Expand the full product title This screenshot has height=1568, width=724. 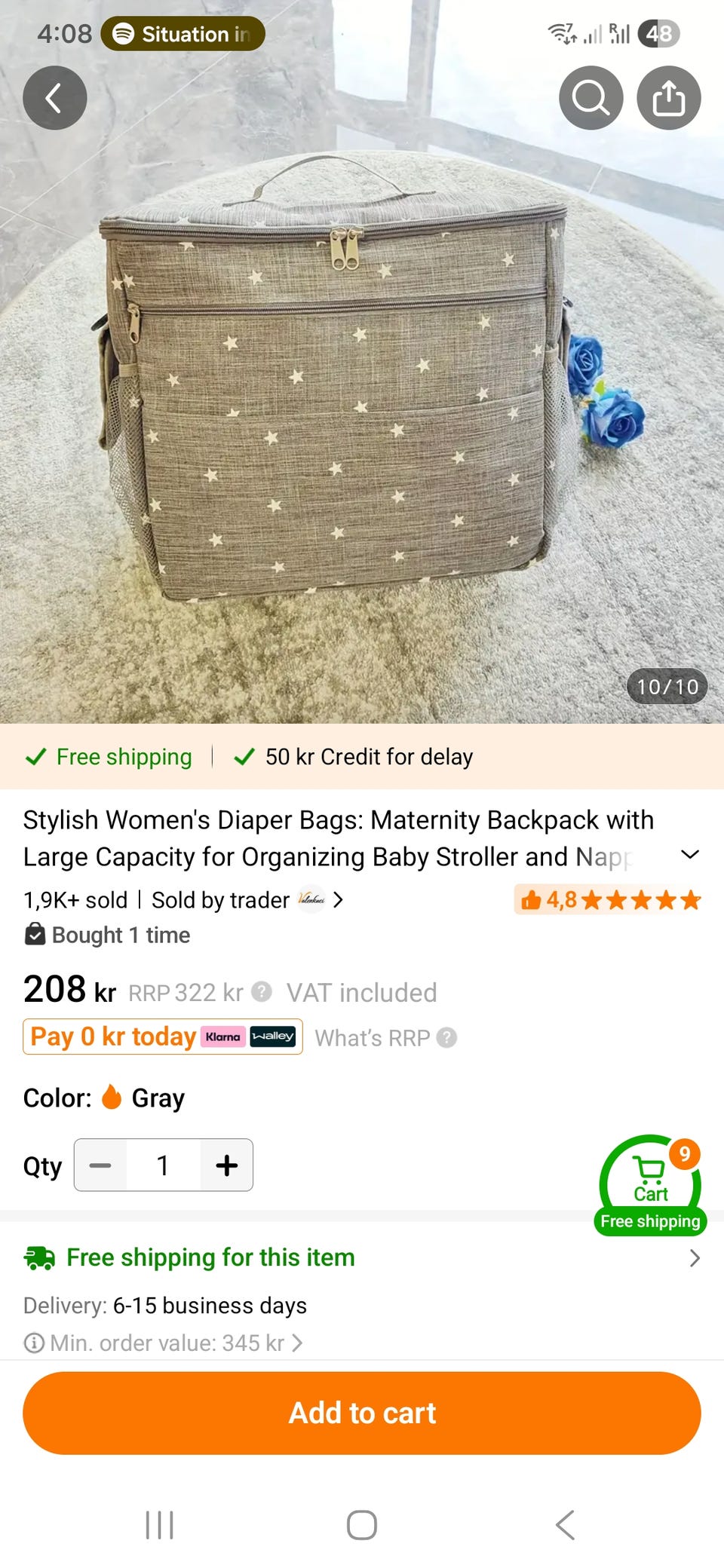coord(690,854)
